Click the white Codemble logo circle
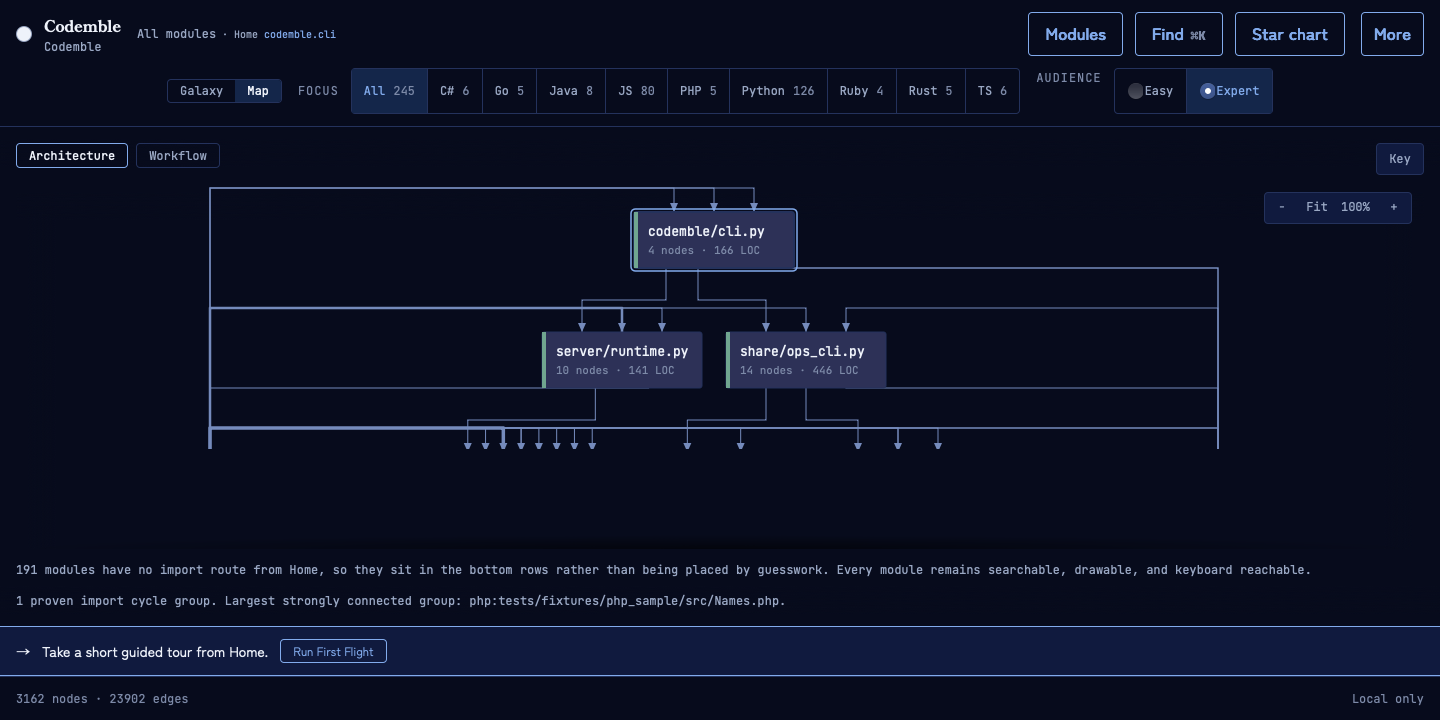Viewport: 1440px width, 720px height. tap(24, 34)
